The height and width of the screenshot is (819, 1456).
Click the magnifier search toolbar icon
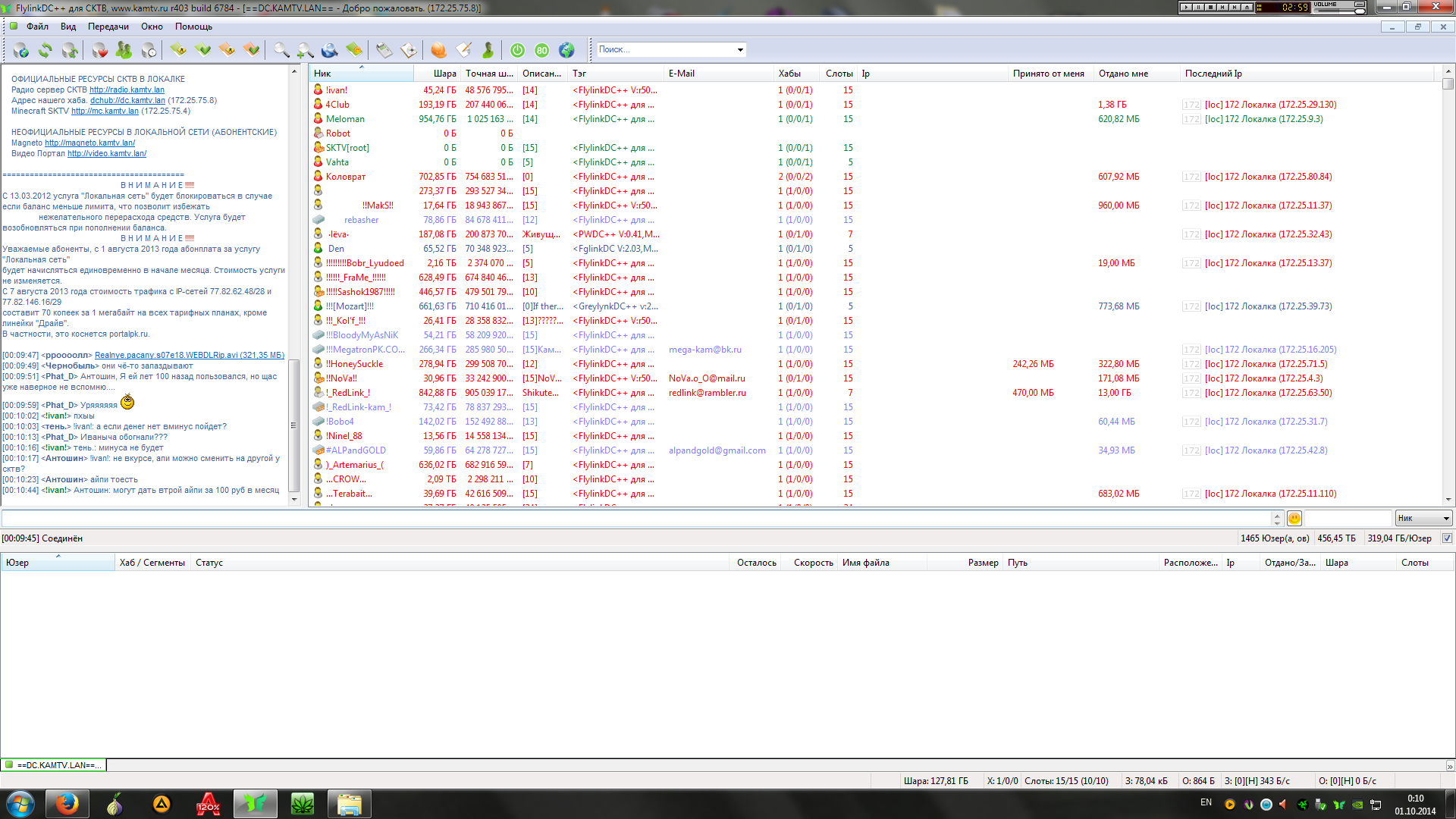click(281, 50)
